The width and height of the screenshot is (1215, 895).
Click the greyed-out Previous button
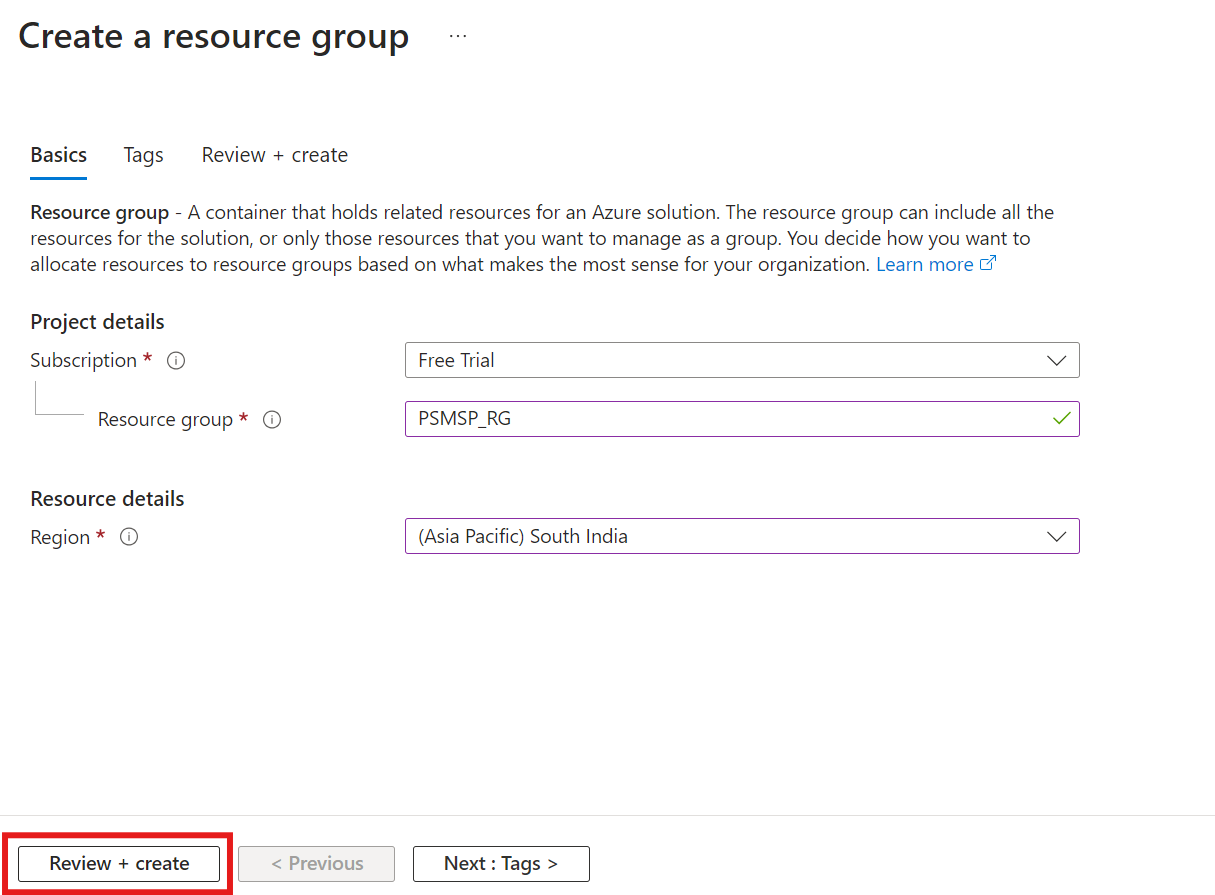(x=317, y=864)
